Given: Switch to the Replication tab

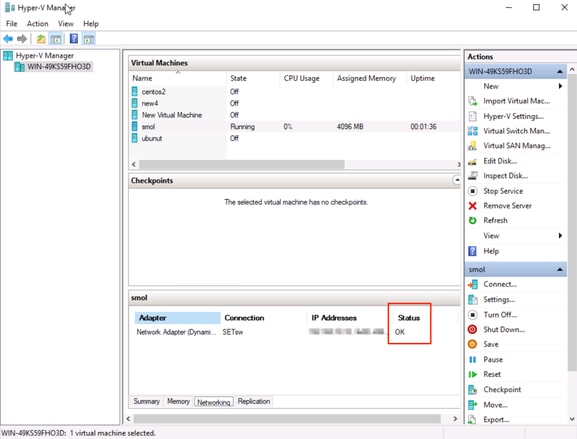Looking at the screenshot, I should tap(254, 401).
